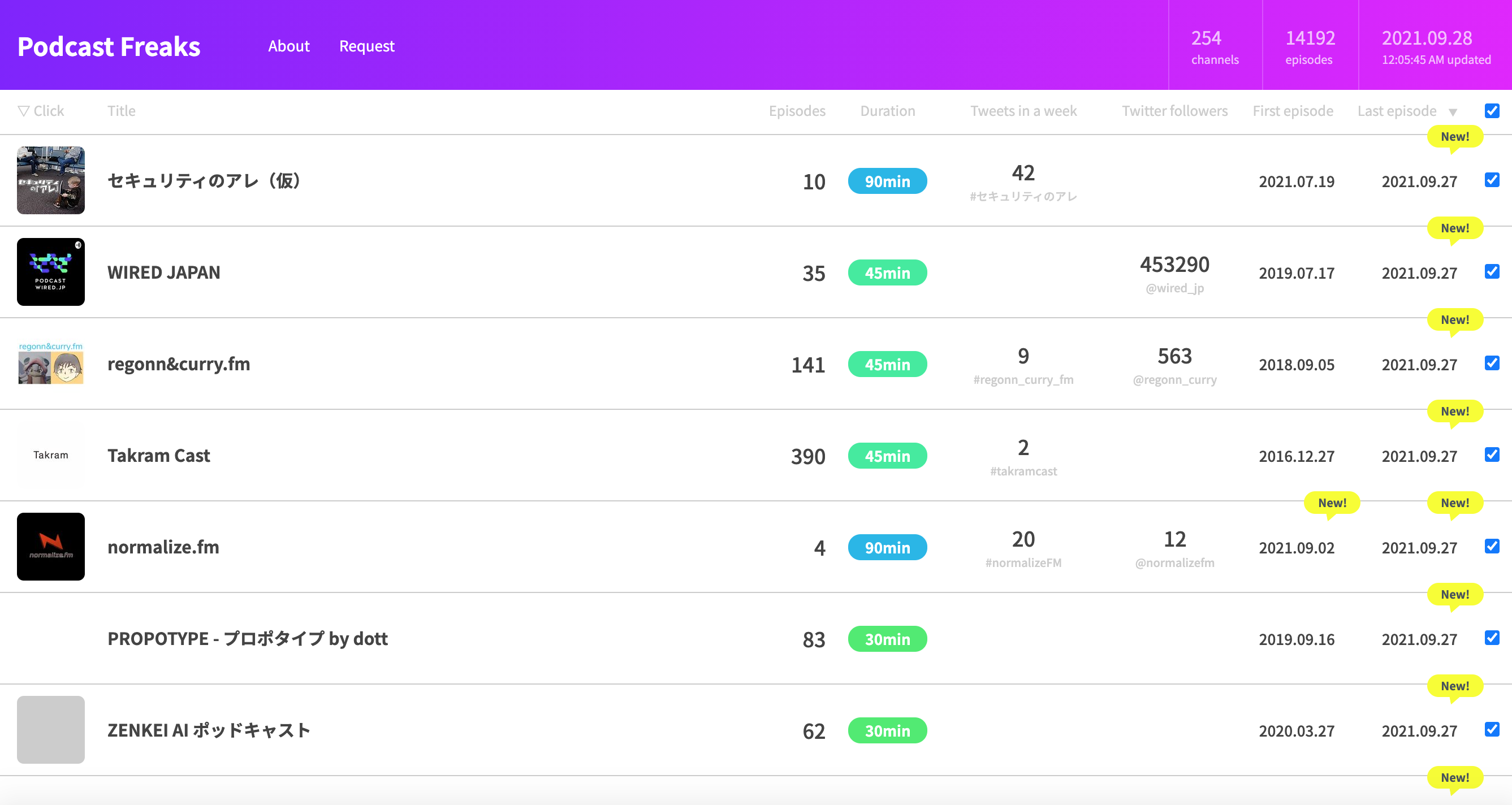The width and height of the screenshot is (1512, 805).
Task: Click 30min badge for PROPOTYPE
Action: click(x=888, y=638)
